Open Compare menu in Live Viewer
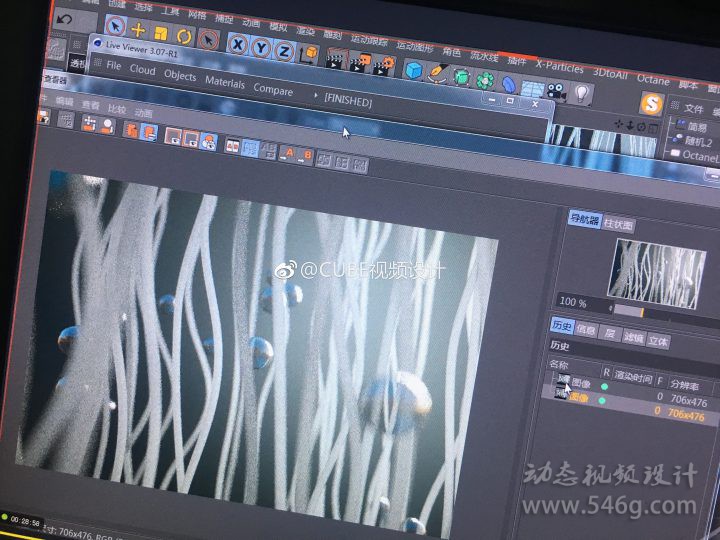Viewport: 720px width, 540px height. 273,90
